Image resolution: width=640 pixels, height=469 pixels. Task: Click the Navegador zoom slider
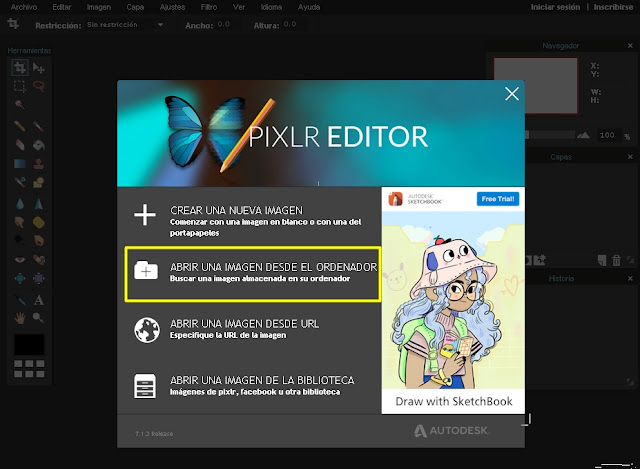[x=550, y=135]
